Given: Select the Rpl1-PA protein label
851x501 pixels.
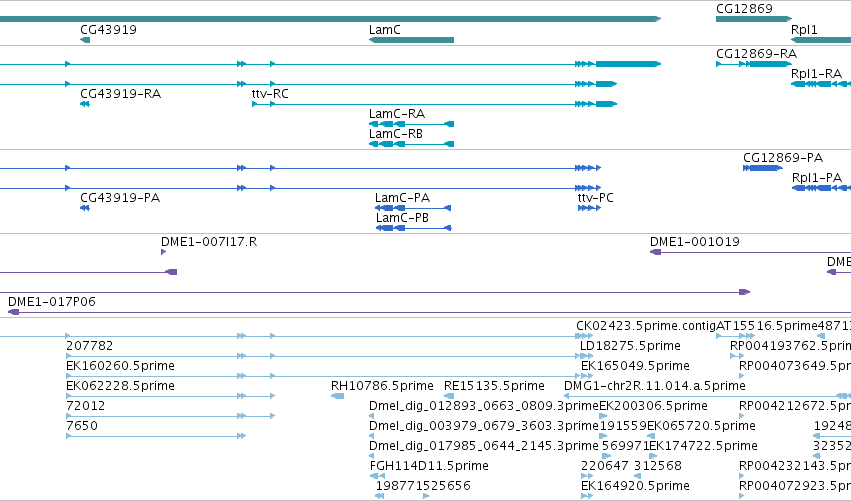Looking at the screenshot, I should 817,178.
